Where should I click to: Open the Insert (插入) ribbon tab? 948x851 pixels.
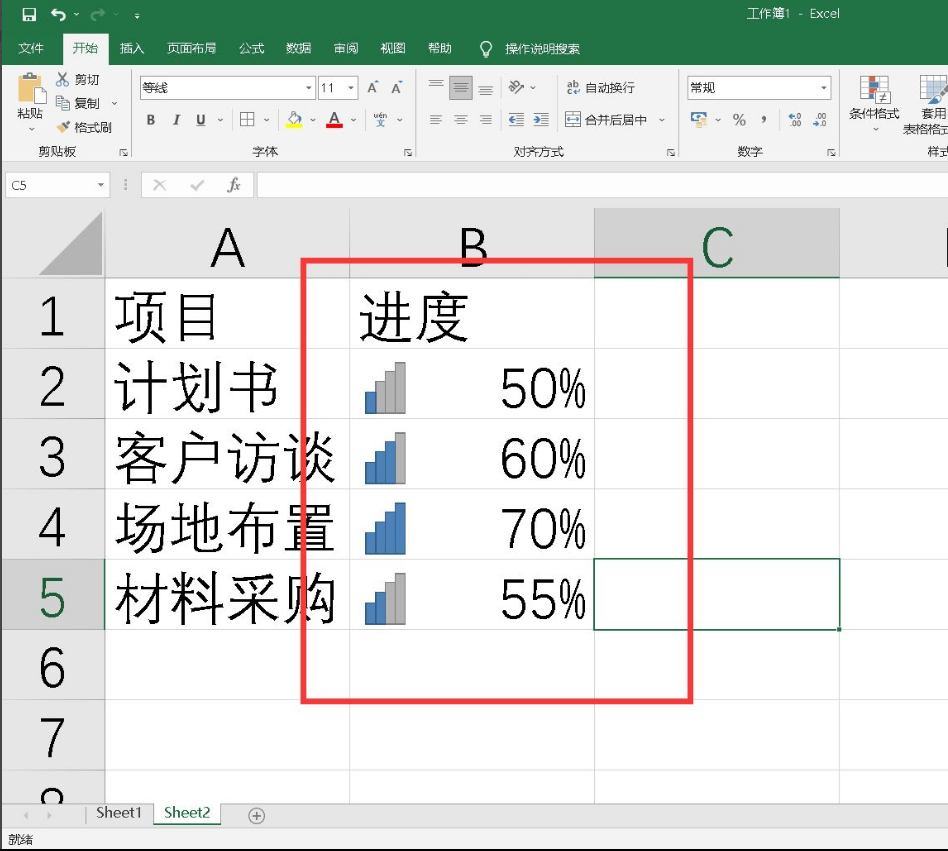coord(132,48)
